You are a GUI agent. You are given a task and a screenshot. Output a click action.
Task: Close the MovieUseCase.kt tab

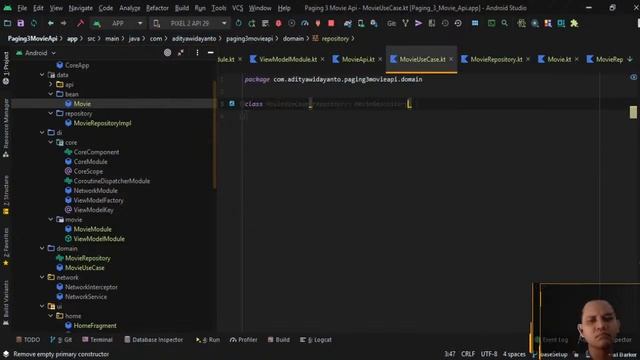[x=451, y=60]
